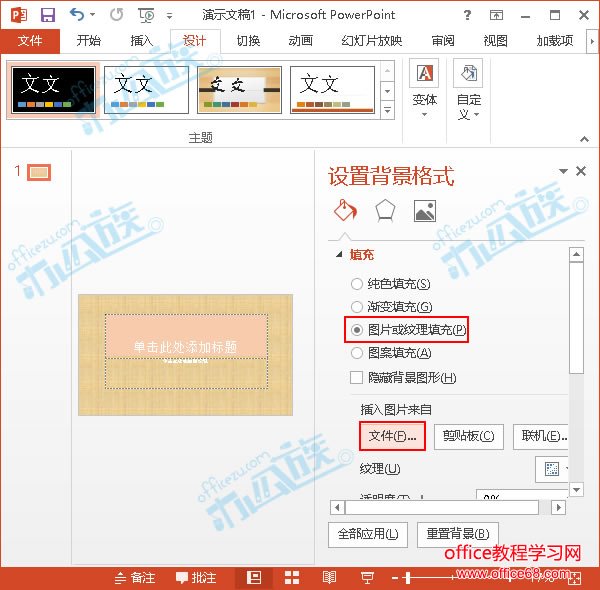Viewport: 600px width, 590px height.
Task: Select Pattern fill (图案填充) option
Action: point(391,353)
